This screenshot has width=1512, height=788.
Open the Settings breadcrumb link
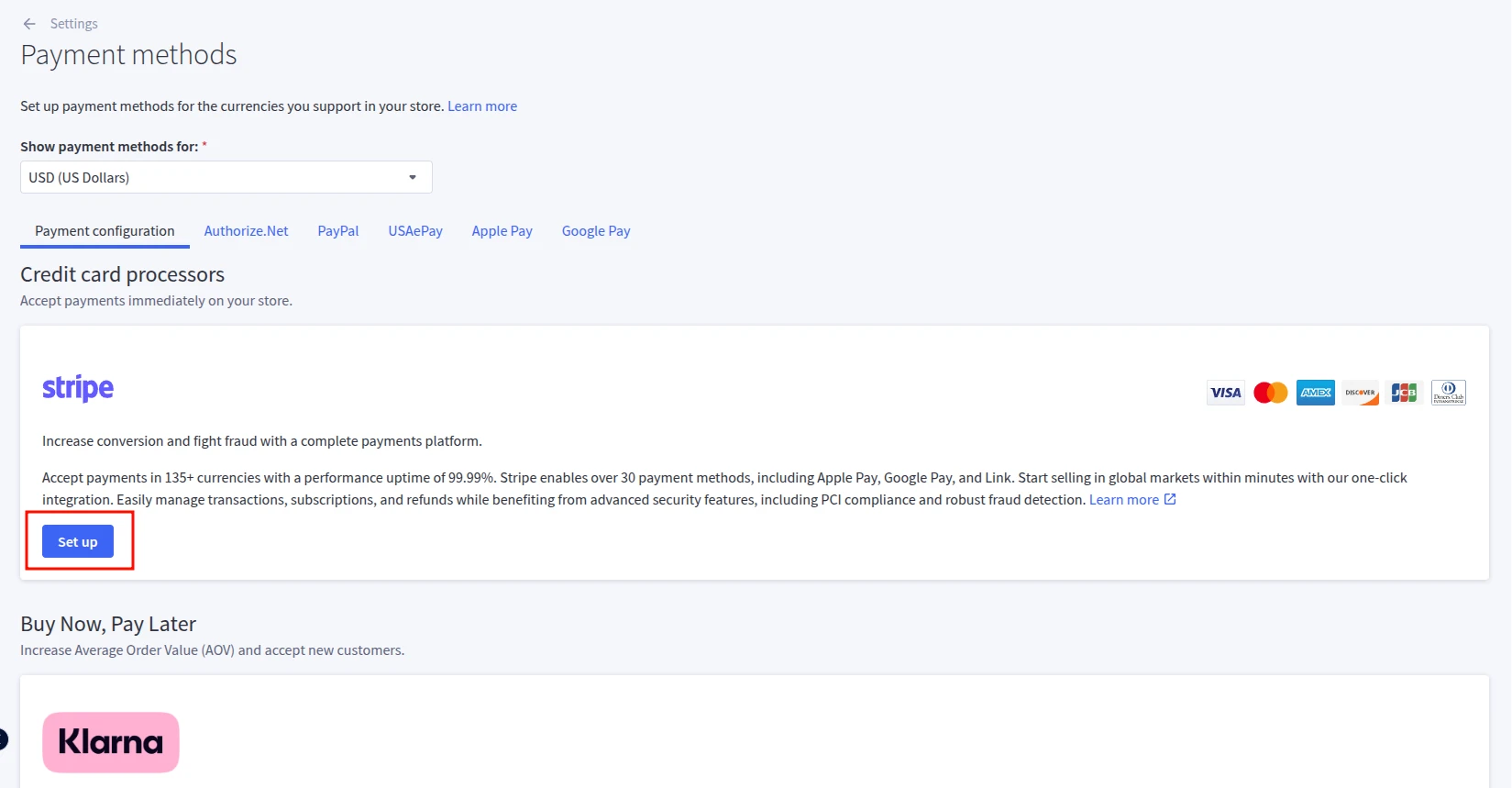point(73,24)
